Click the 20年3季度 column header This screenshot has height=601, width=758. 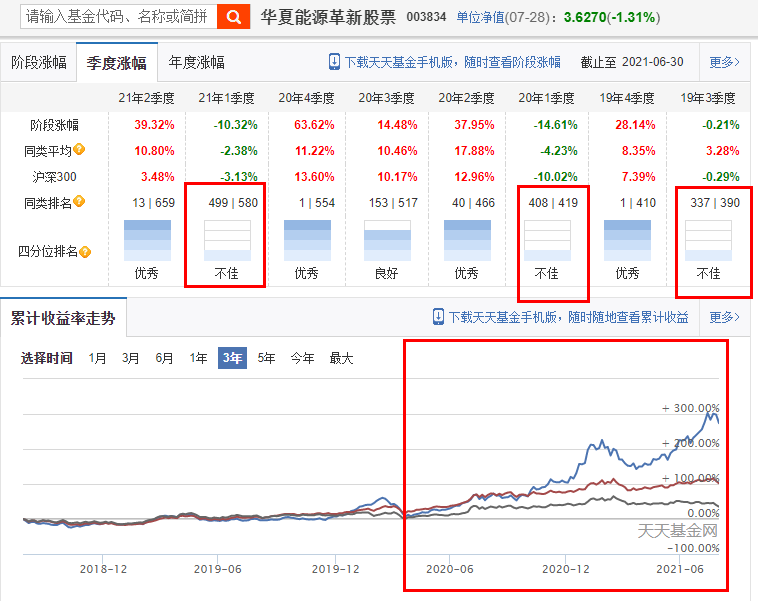click(387, 98)
